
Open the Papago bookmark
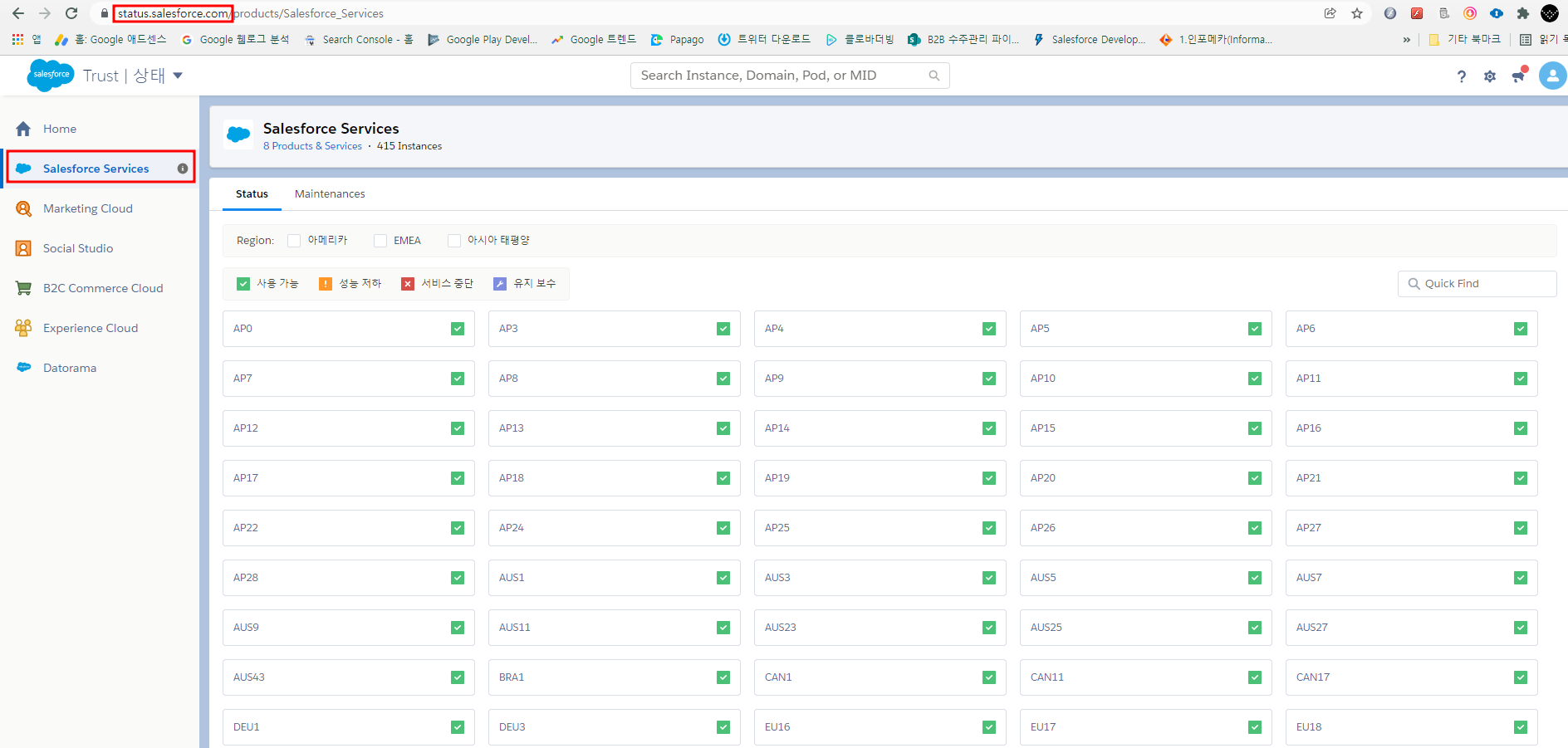pos(677,40)
